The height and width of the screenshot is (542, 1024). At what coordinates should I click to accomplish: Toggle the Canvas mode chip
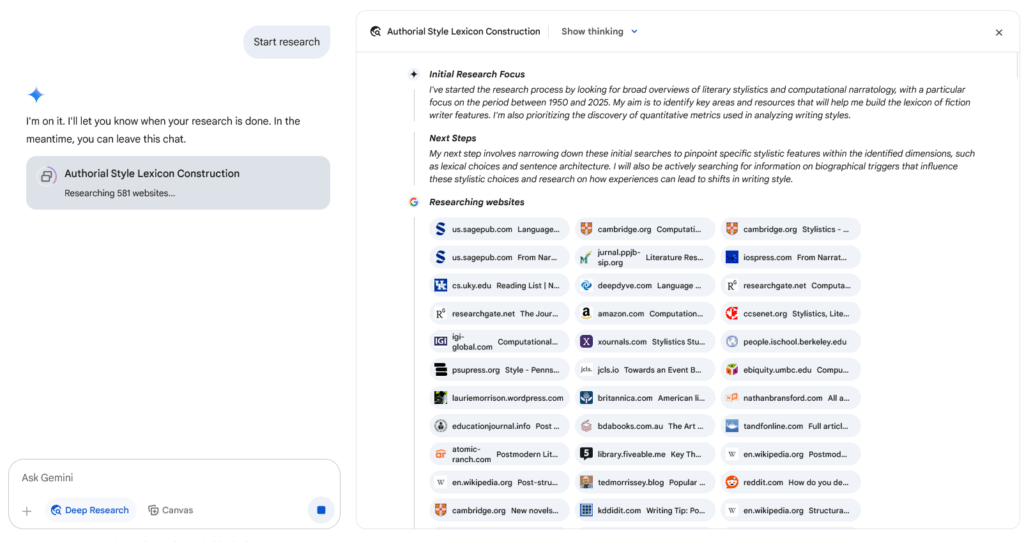point(170,510)
